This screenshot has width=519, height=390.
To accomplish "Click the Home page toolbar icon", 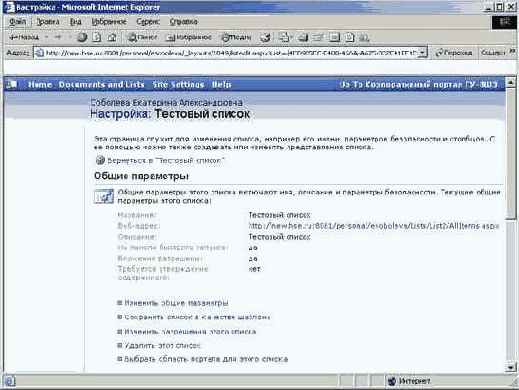I will coord(112,37).
